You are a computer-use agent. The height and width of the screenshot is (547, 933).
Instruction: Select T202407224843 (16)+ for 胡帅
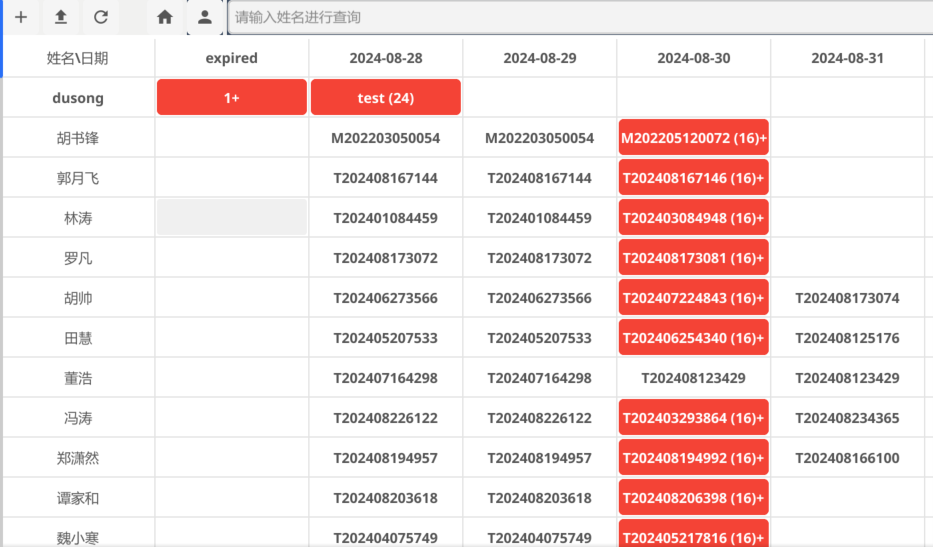(x=693, y=298)
